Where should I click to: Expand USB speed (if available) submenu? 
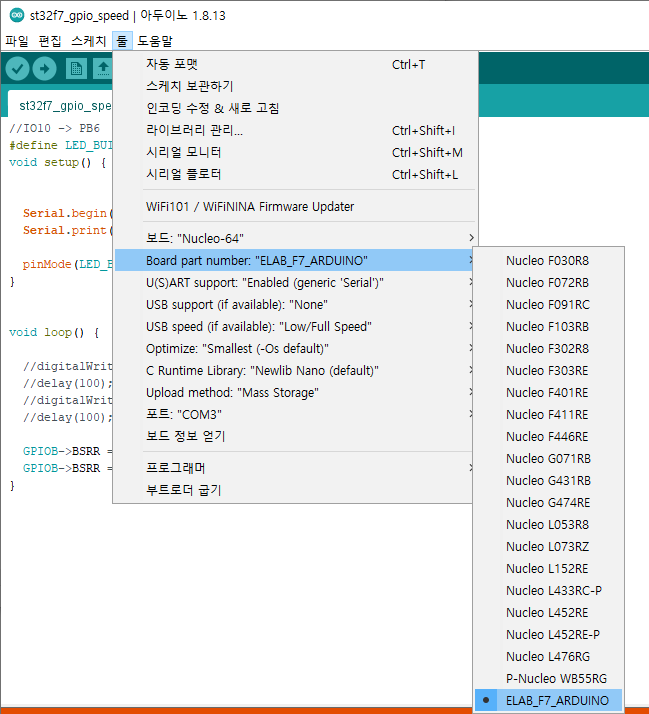coord(296,326)
